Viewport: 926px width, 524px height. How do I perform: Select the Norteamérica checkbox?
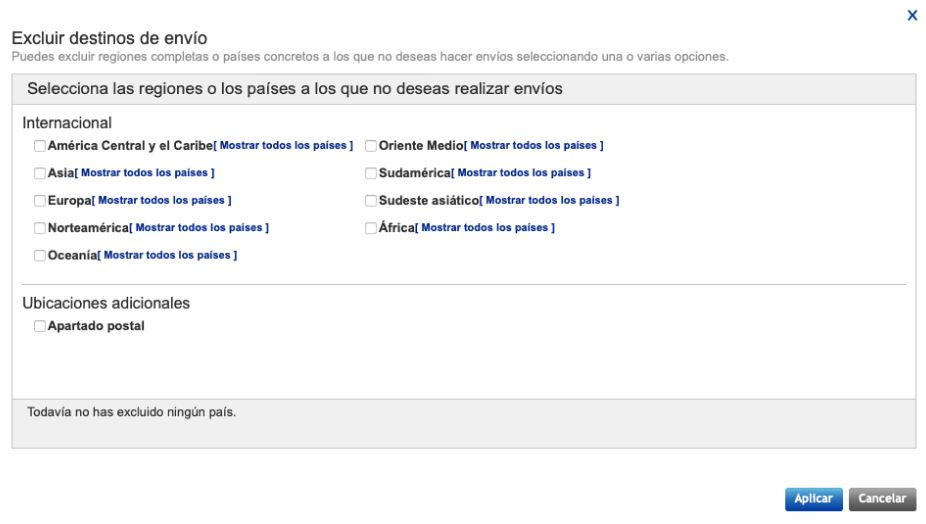click(x=40, y=228)
